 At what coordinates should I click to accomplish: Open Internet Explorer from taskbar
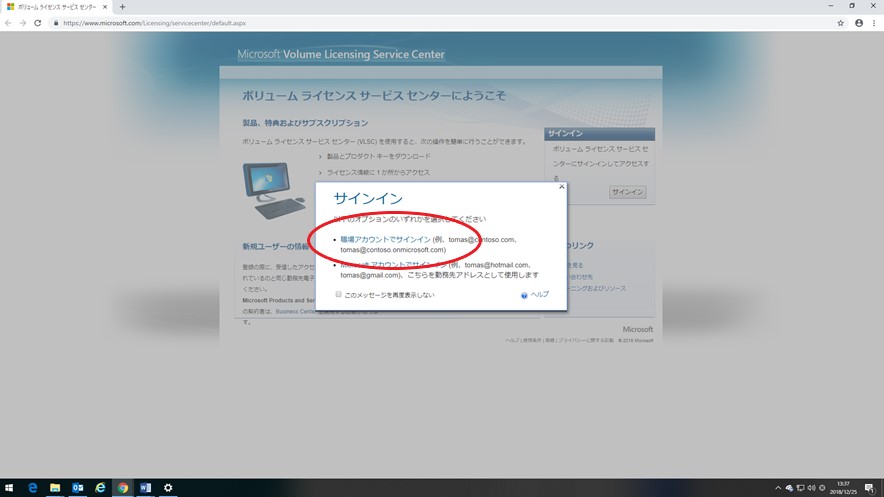point(100,487)
